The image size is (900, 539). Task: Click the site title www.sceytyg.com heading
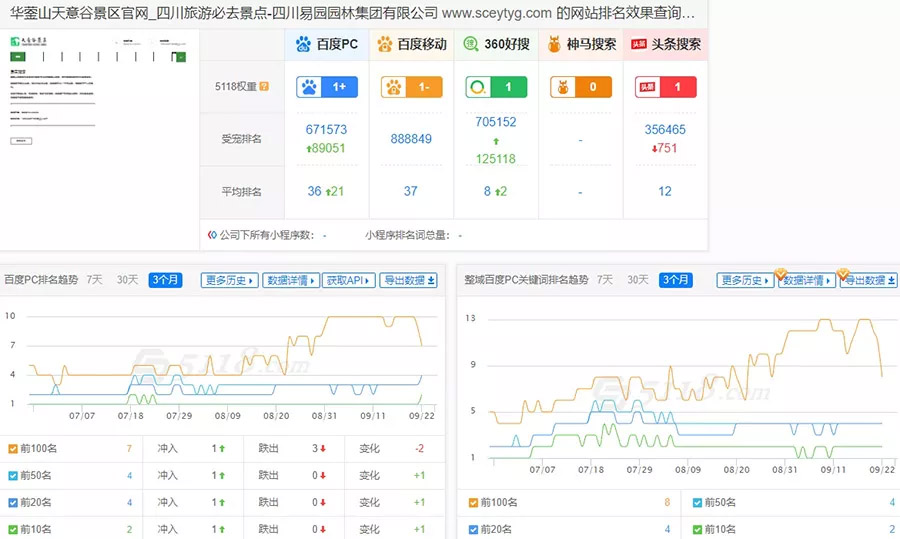click(x=352, y=13)
